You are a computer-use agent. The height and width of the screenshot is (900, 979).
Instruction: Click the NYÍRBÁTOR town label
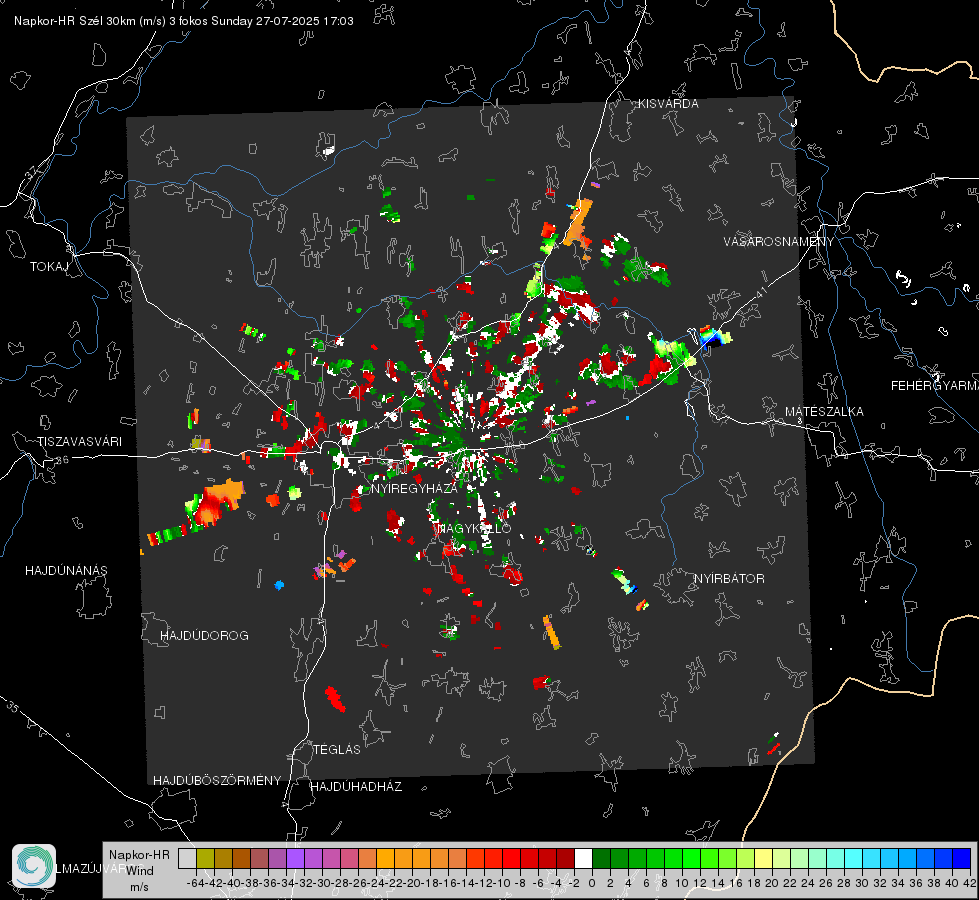click(x=729, y=579)
